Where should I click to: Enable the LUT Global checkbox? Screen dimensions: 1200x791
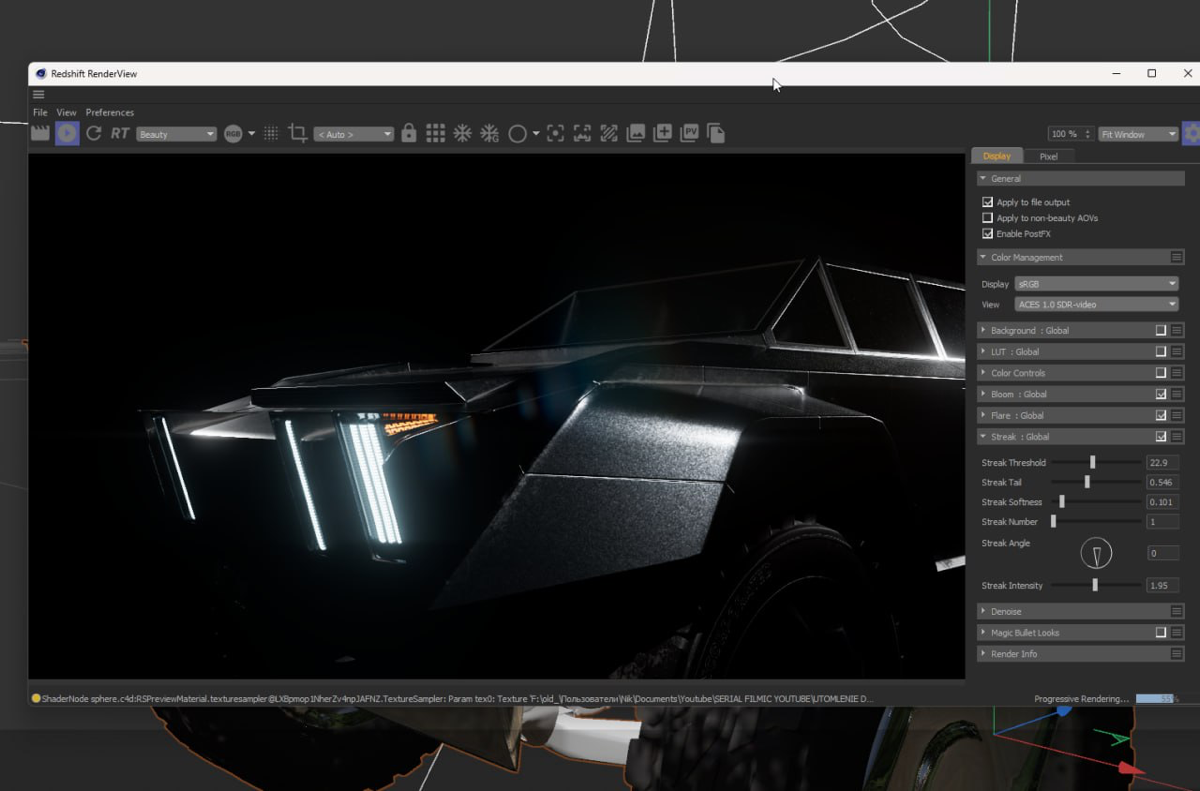click(x=1161, y=352)
